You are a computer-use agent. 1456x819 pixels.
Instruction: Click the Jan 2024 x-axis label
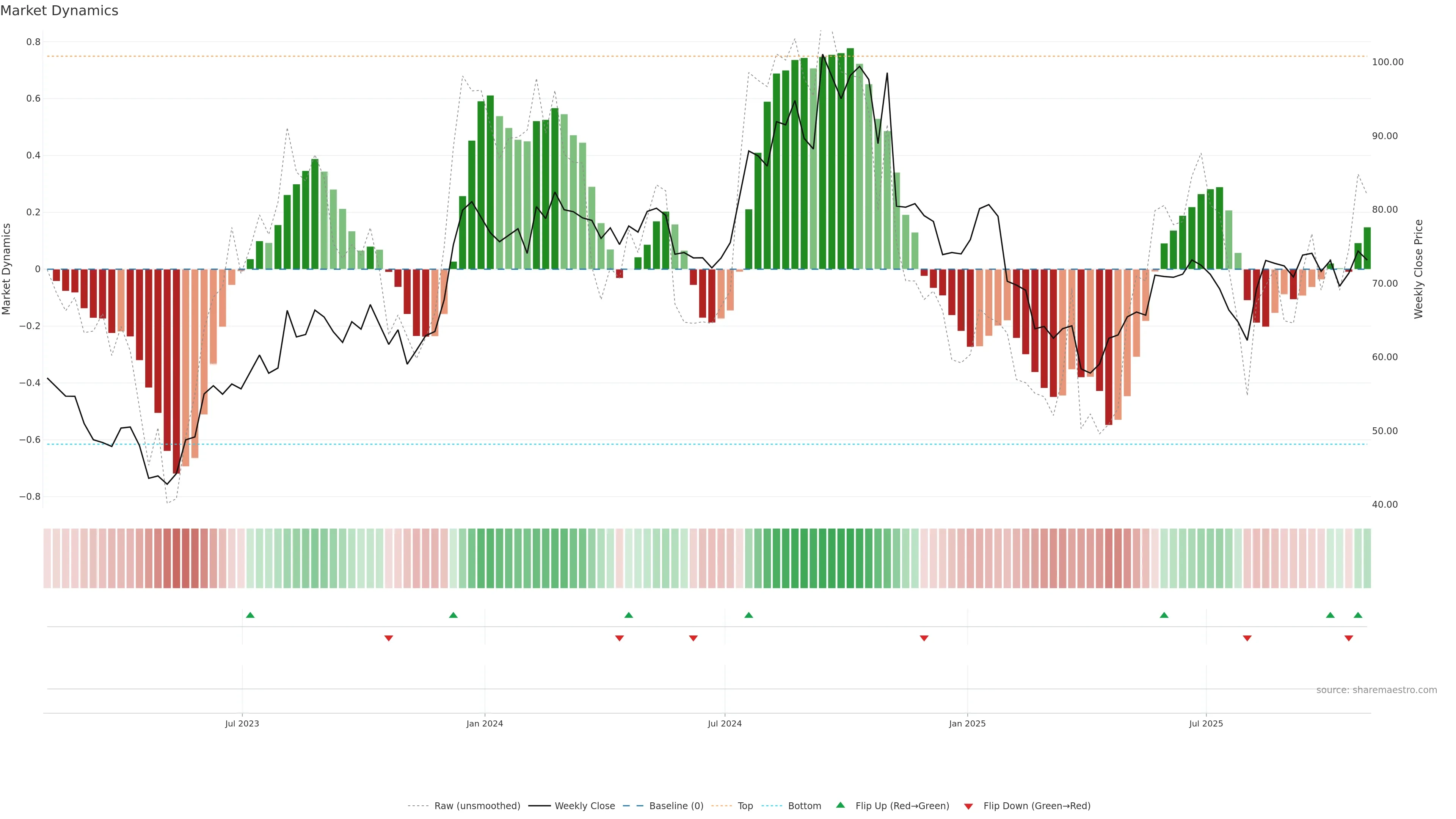pyautogui.click(x=485, y=723)
